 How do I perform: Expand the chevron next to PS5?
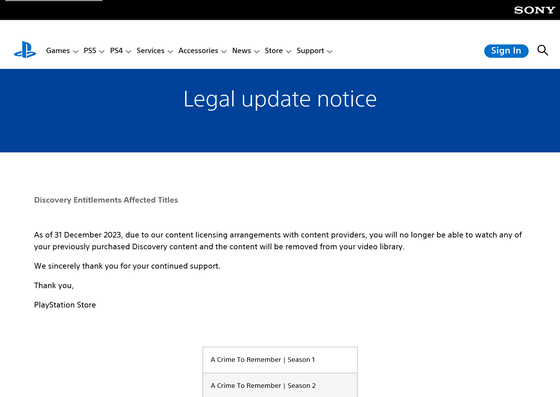pyautogui.click(x=102, y=52)
